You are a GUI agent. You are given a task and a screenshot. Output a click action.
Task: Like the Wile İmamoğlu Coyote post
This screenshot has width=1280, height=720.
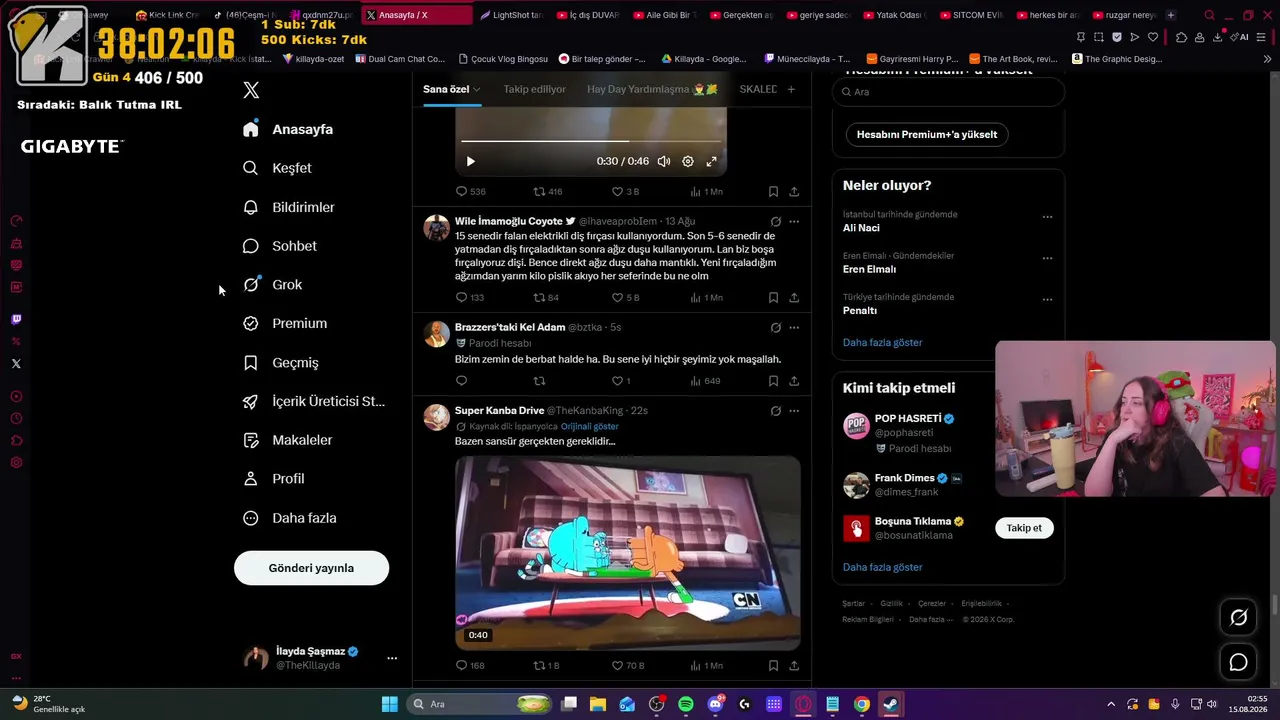coord(625,297)
